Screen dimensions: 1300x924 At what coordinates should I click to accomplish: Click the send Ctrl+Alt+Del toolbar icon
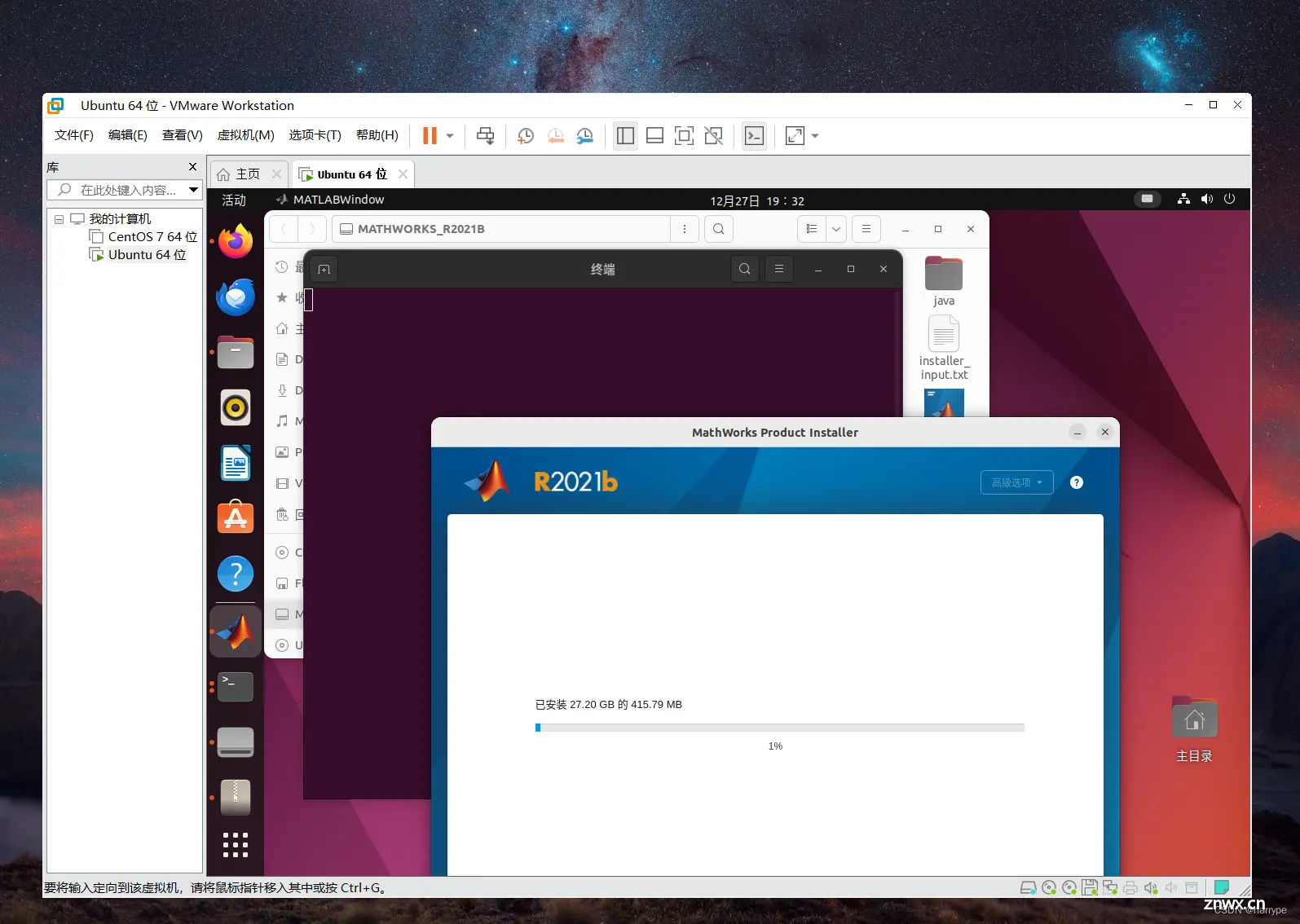coord(485,136)
